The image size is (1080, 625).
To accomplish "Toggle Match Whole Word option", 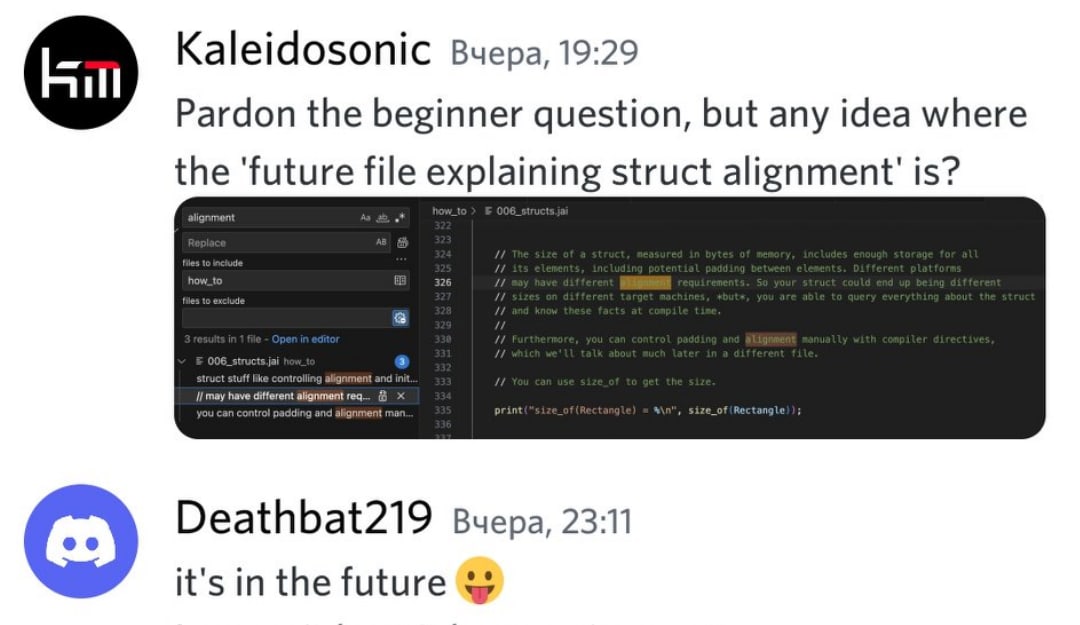I will click(x=382, y=218).
